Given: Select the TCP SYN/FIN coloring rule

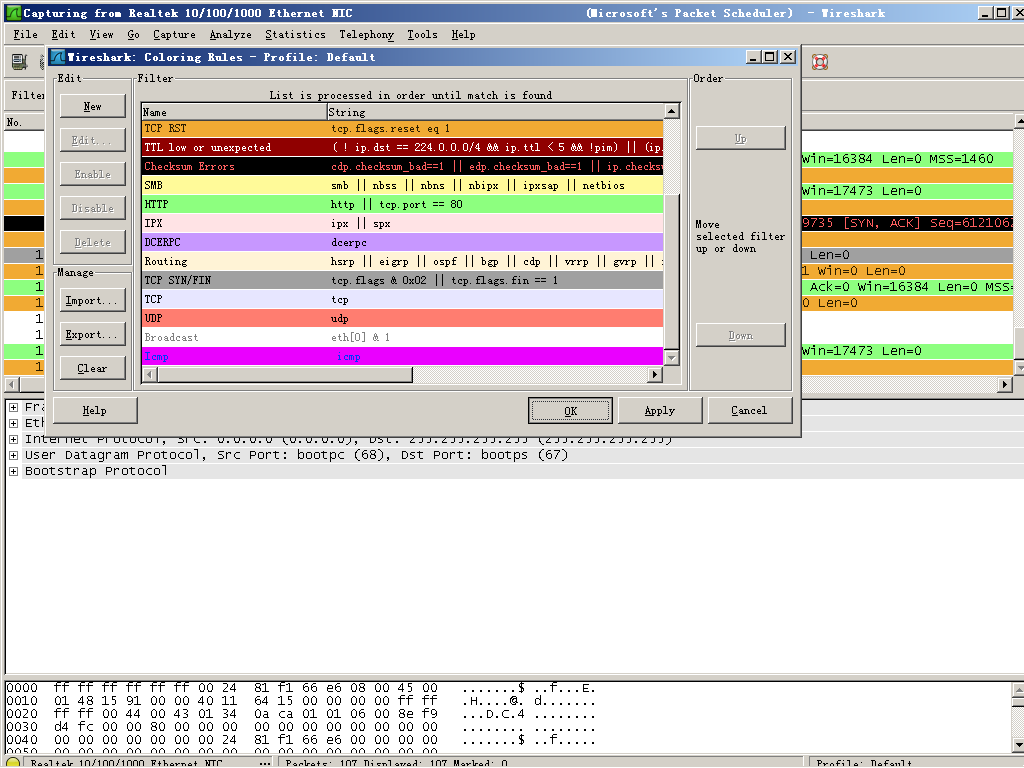Looking at the screenshot, I should [403, 280].
